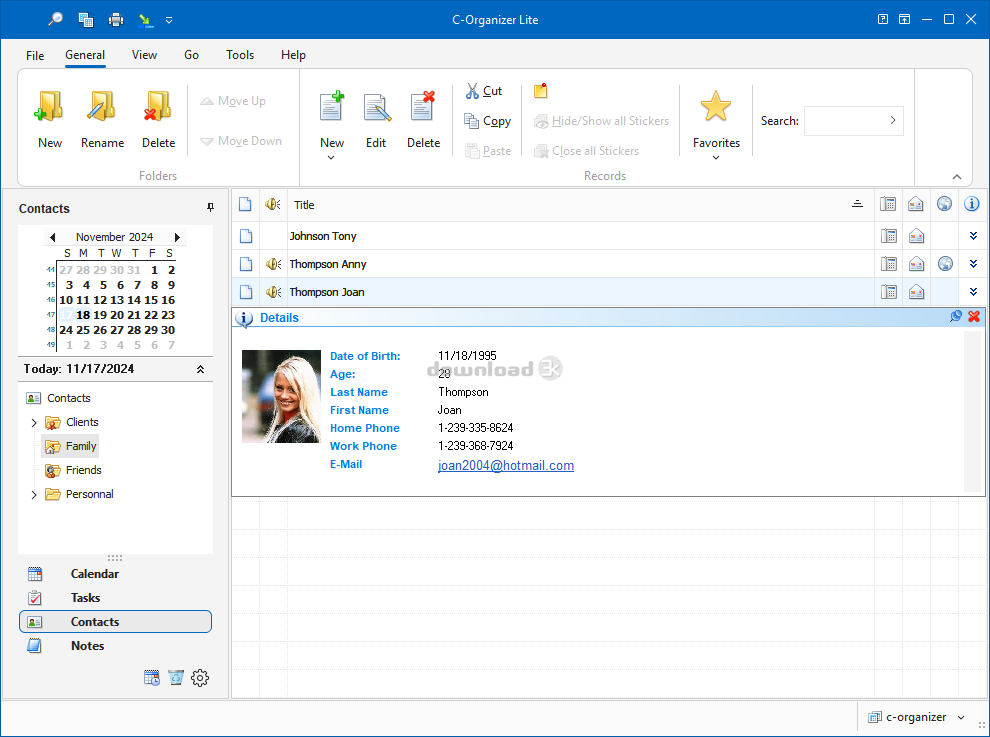Click the Rename folder icon

tap(102, 108)
